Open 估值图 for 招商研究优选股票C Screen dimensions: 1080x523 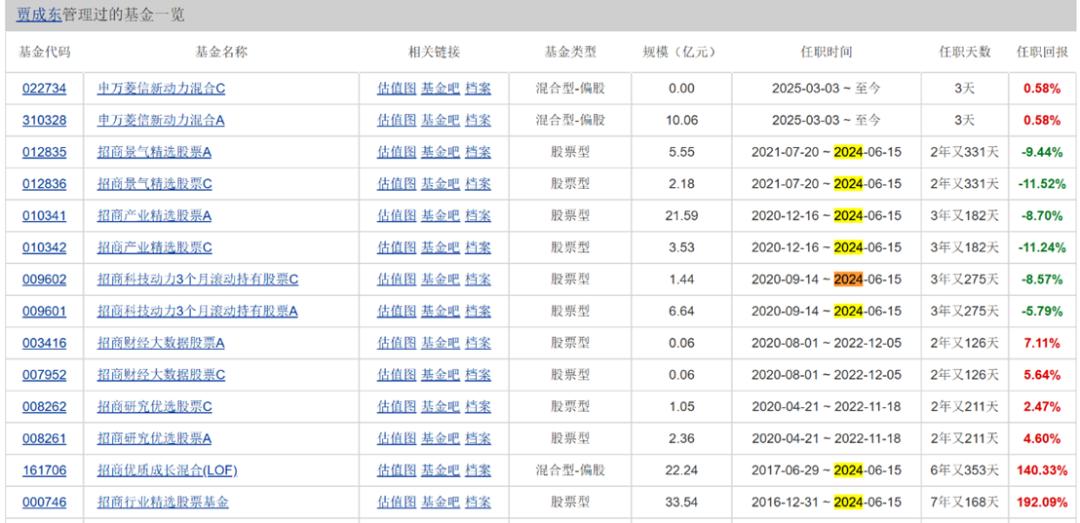[397, 407]
